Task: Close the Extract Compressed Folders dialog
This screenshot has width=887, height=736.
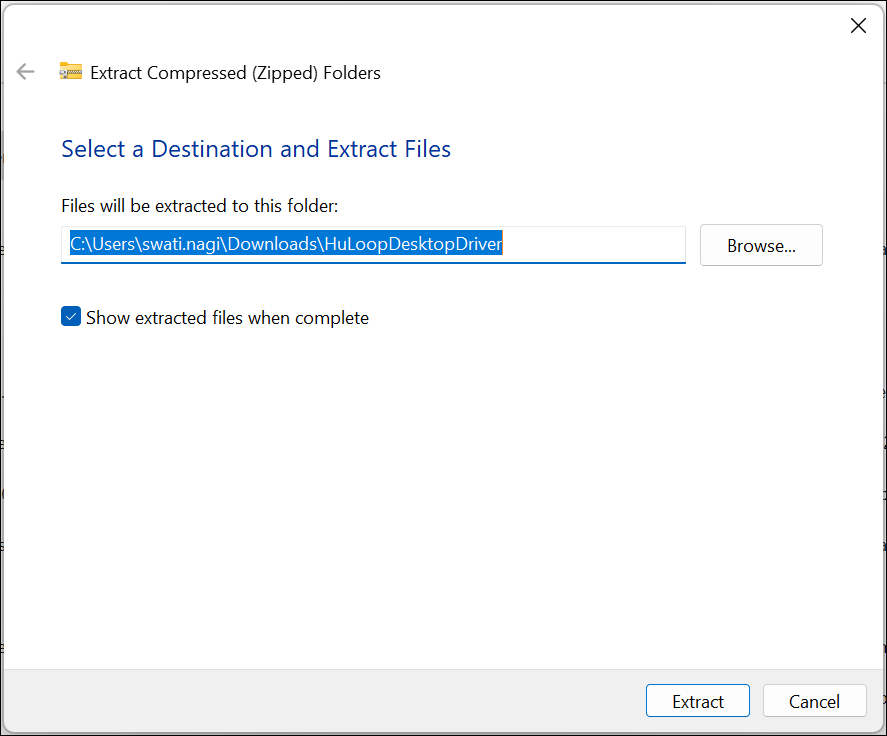Action: [857, 26]
